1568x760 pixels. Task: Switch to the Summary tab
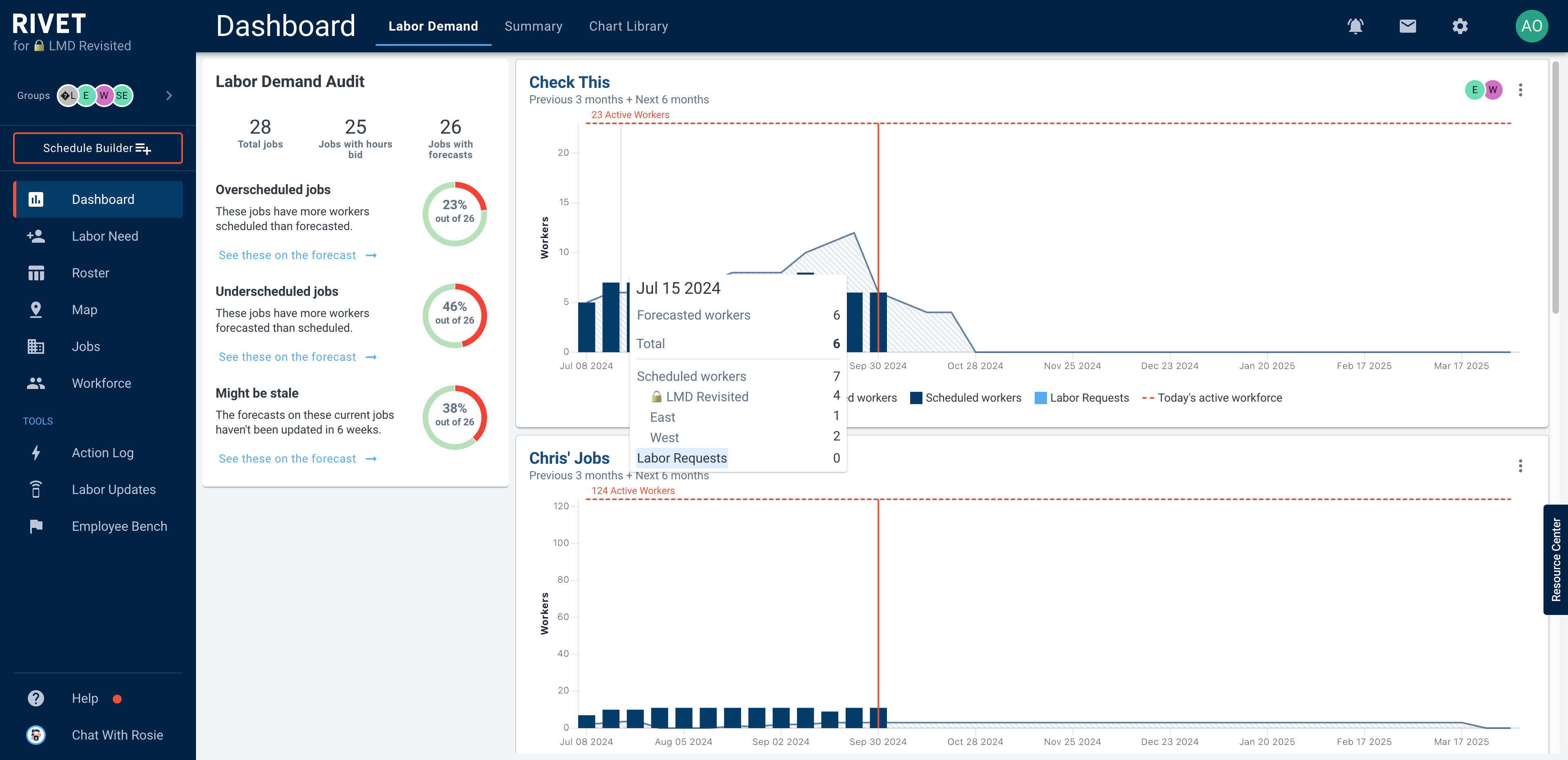533,26
